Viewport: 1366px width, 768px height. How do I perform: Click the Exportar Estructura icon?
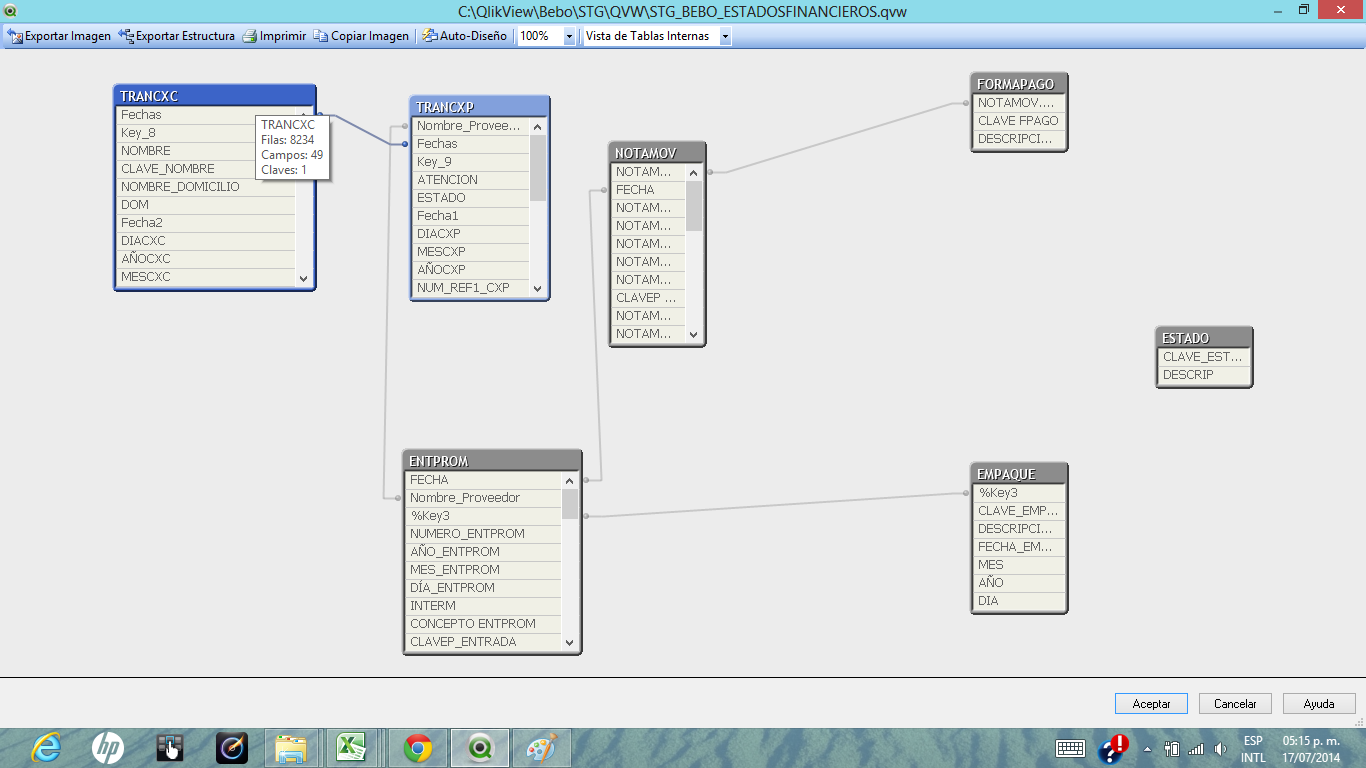coord(126,36)
